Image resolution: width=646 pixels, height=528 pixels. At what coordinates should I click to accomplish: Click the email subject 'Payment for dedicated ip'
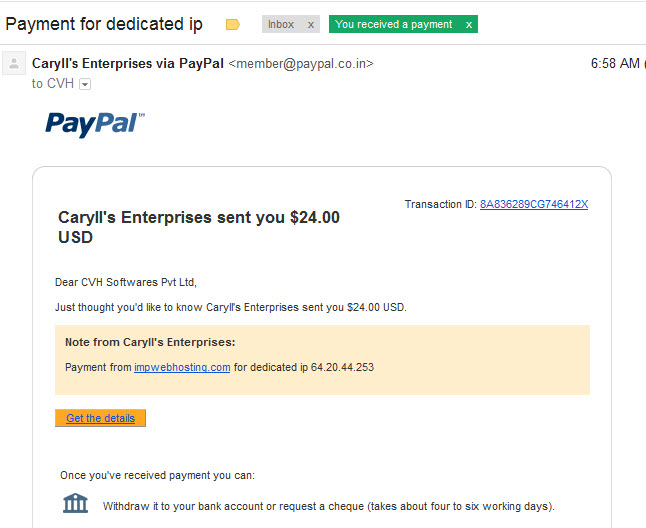pos(104,24)
